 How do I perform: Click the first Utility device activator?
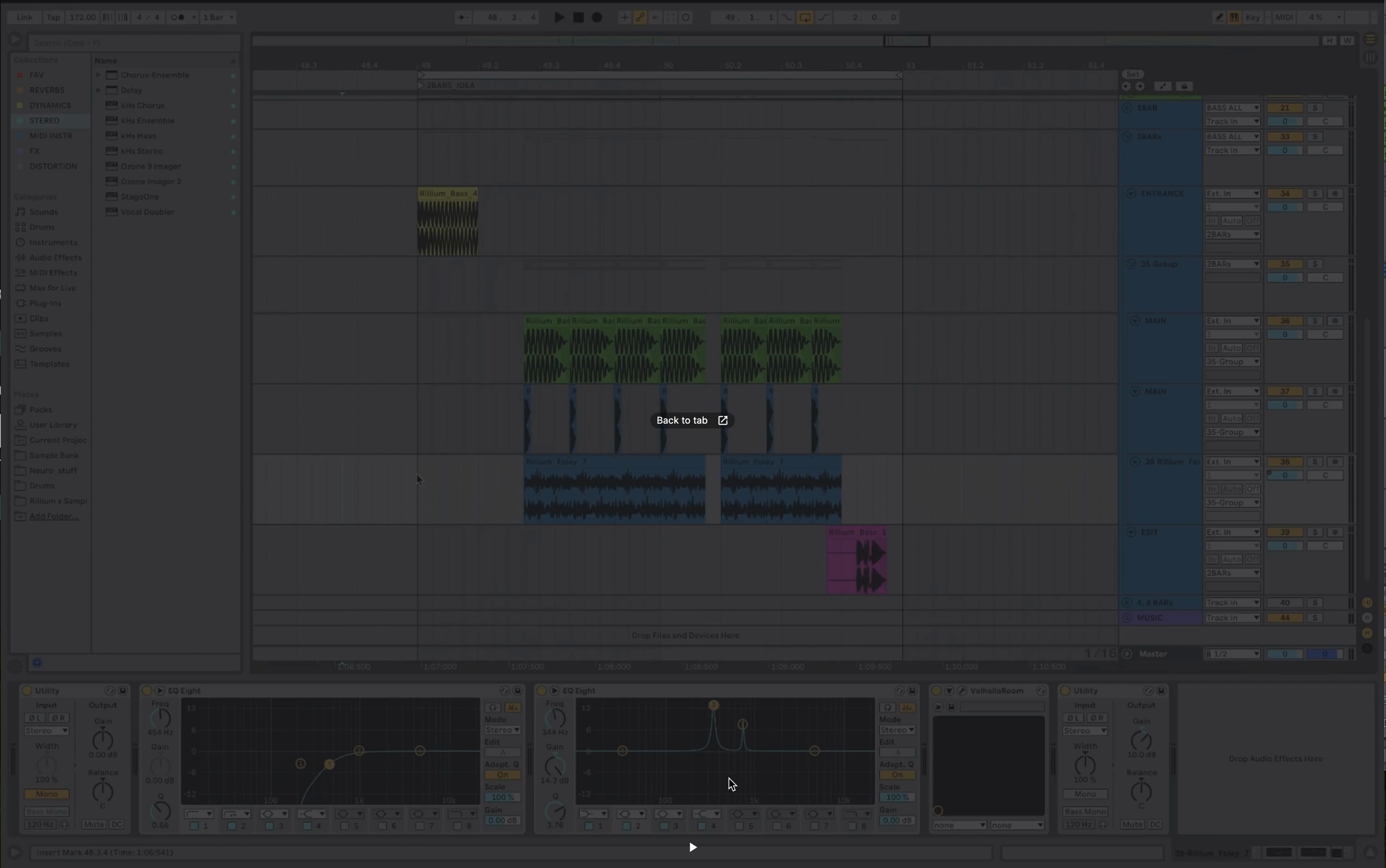pos(26,690)
